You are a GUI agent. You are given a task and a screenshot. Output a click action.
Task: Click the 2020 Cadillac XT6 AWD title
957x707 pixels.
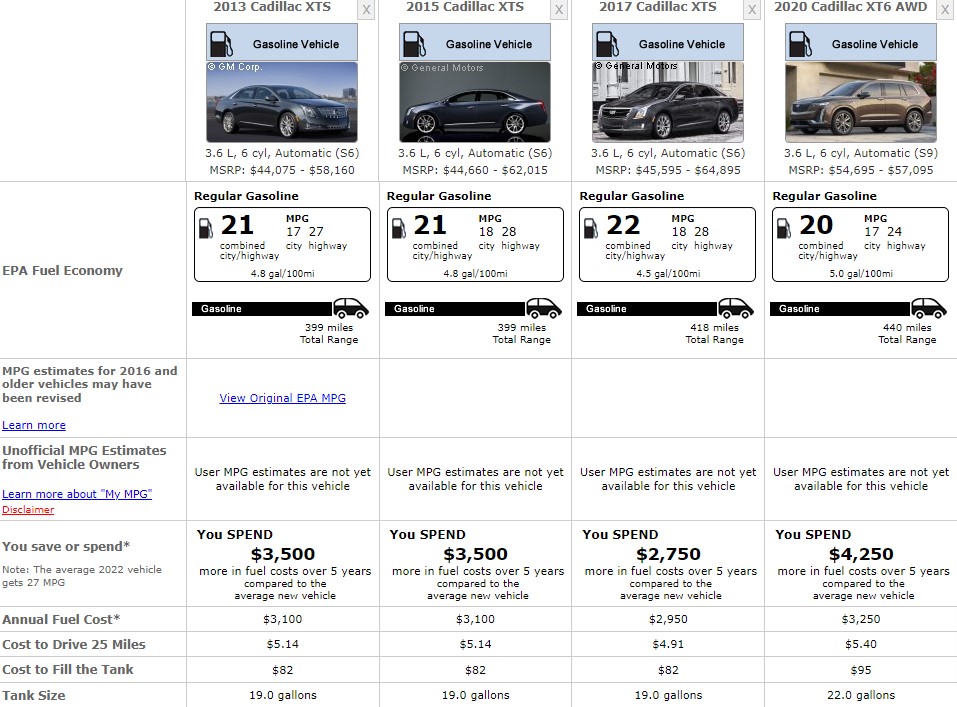851,7
